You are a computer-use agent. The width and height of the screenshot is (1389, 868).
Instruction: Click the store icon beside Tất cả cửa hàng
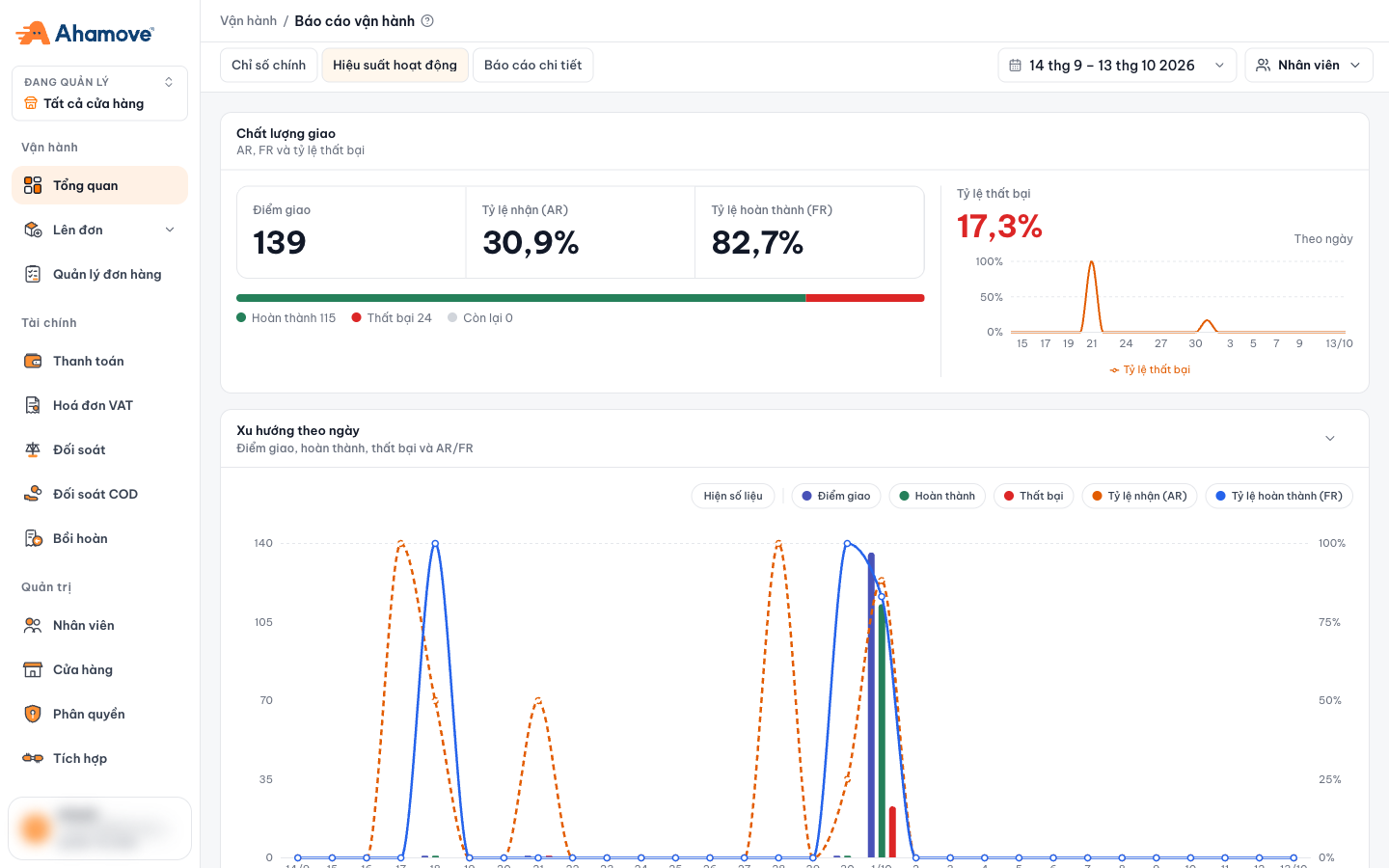(31, 103)
